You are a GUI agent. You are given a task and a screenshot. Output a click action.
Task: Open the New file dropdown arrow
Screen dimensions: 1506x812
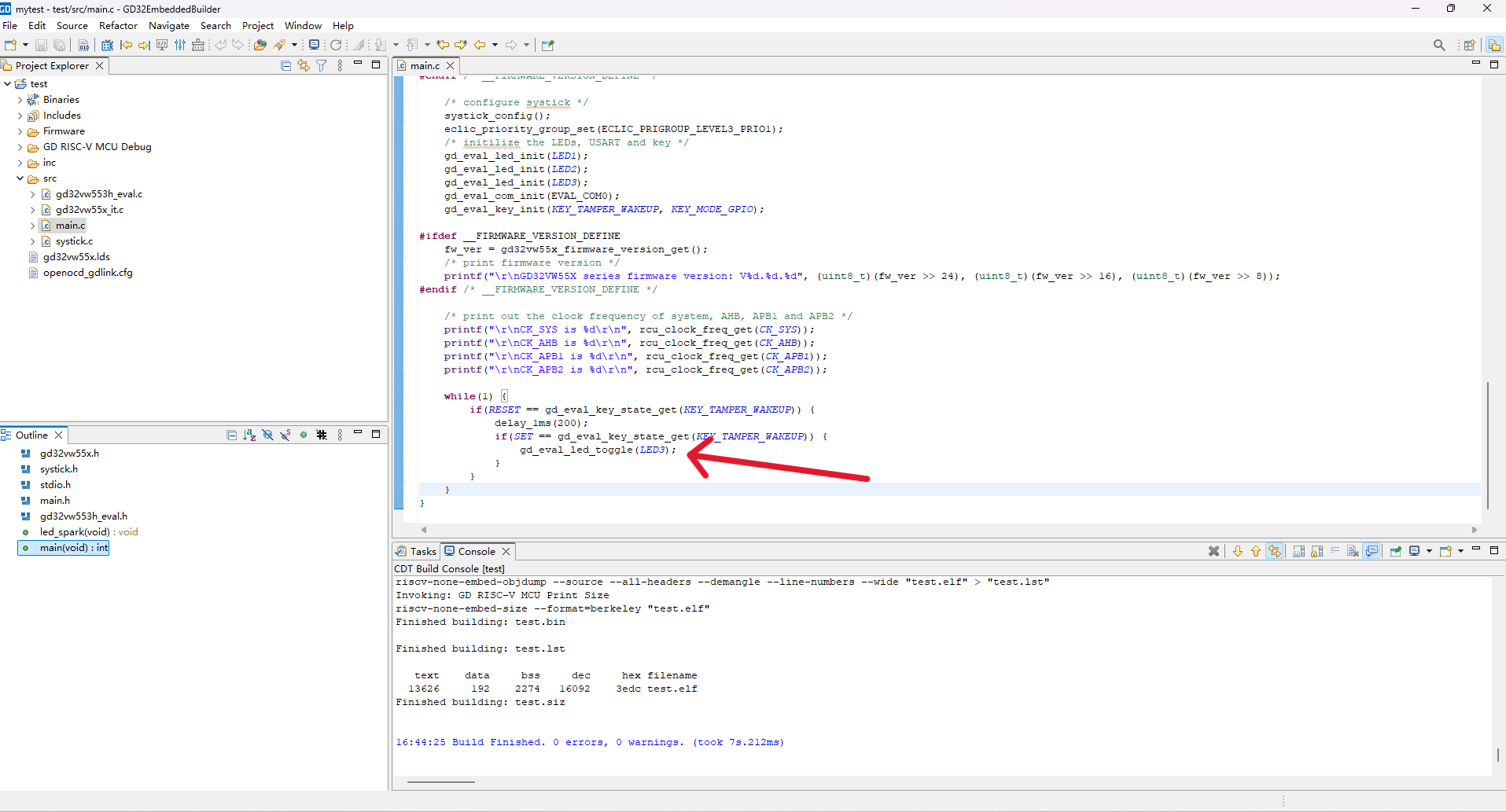coord(25,45)
